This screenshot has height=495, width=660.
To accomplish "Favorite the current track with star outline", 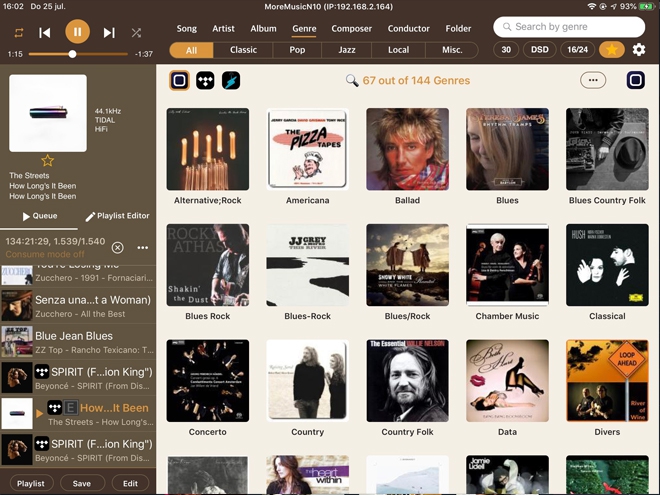I will pos(48,160).
